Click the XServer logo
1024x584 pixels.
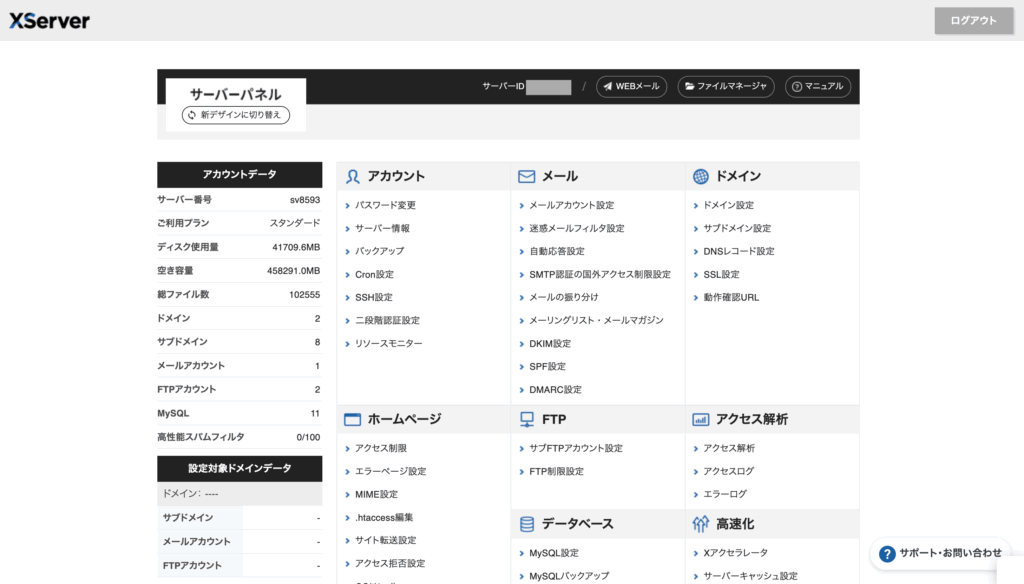click(50, 20)
